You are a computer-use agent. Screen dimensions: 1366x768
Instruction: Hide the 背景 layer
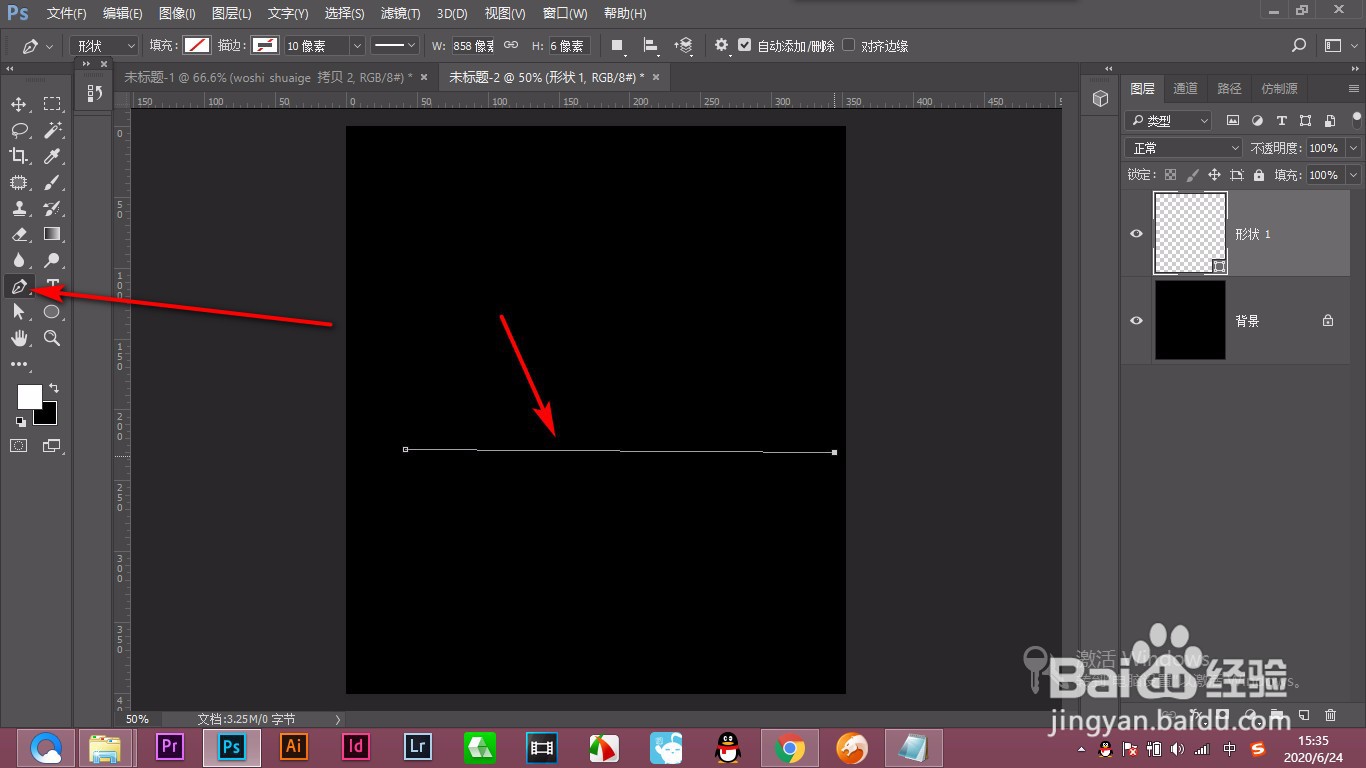[1136, 320]
